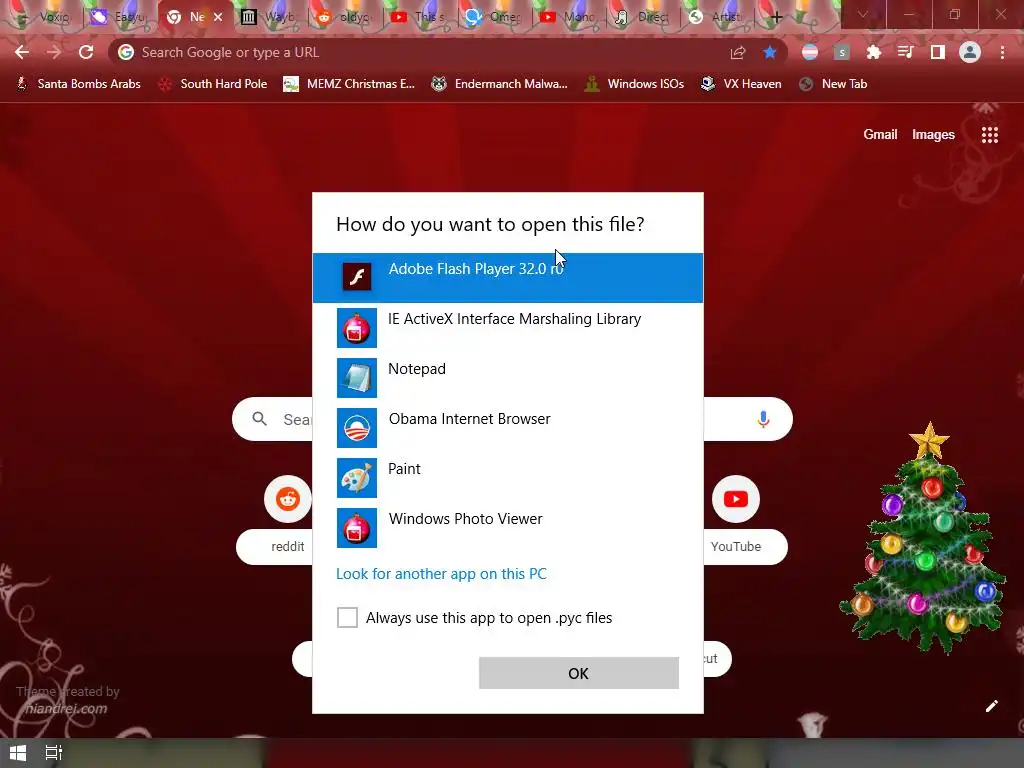Switch to the oldyo reddit tab
Screen dimensions: 1024x768
tap(345, 17)
